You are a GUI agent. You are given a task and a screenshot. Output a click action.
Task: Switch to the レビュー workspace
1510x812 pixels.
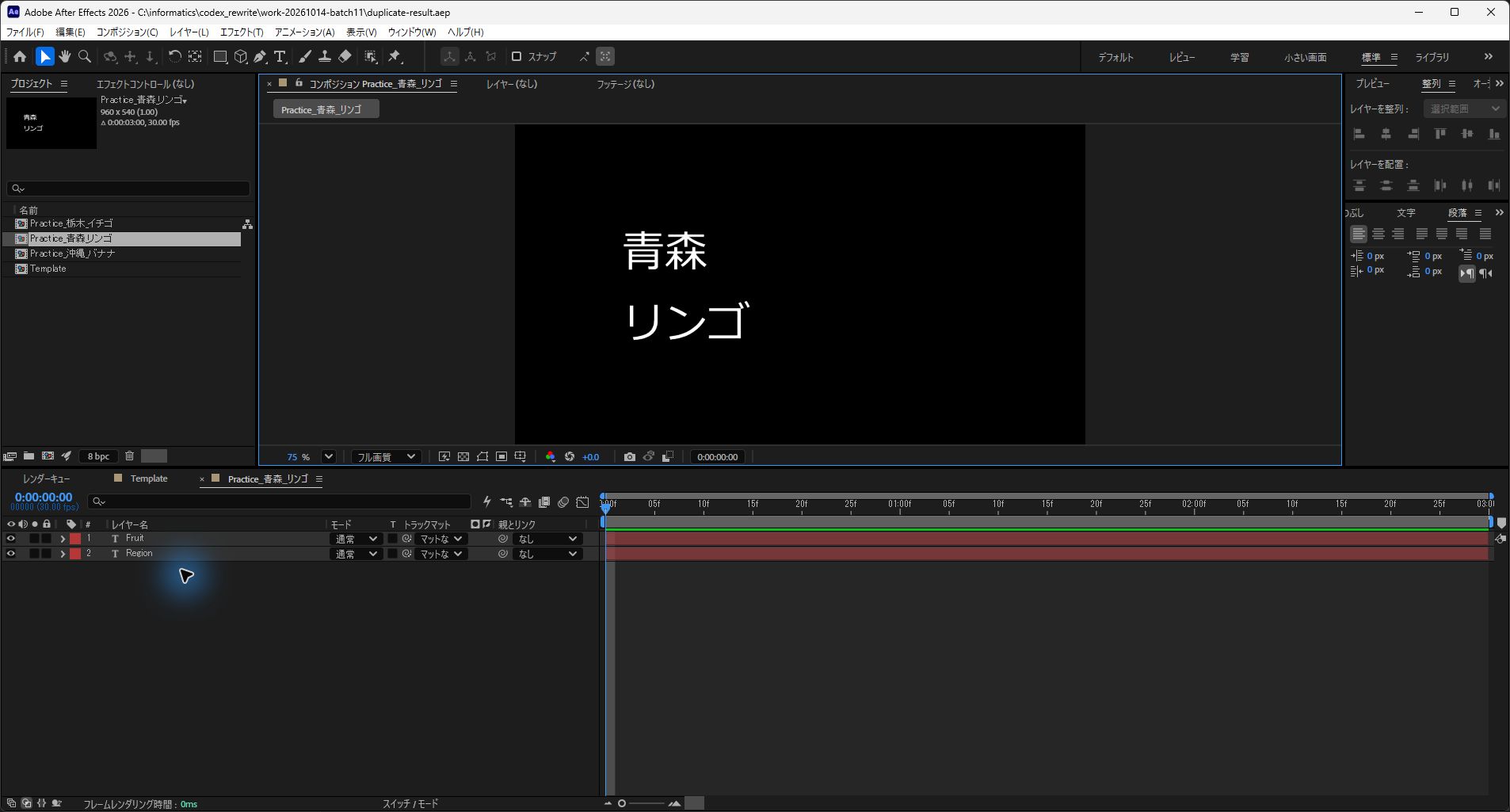[x=1182, y=57]
